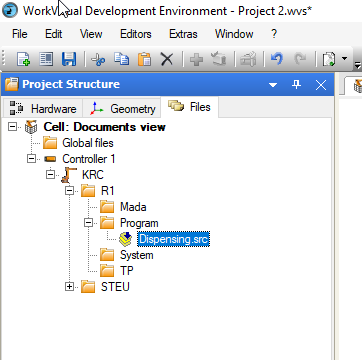Open the Editors menu
This screenshot has width=362, height=360.
coord(136,34)
